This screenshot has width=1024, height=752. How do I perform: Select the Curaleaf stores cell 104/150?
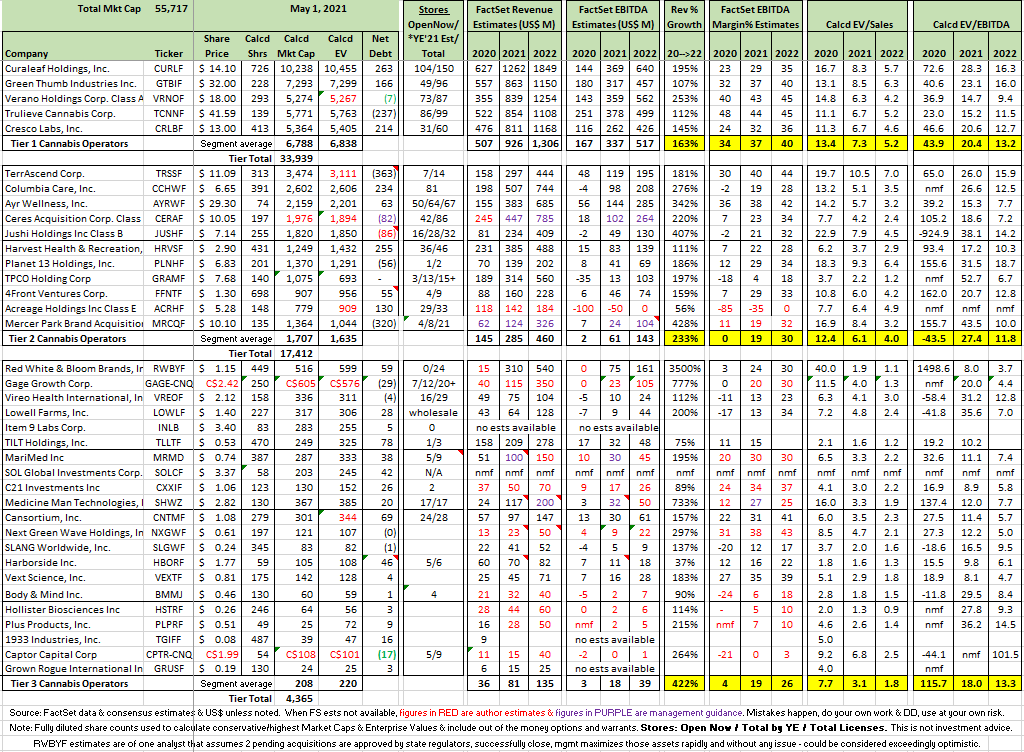(434, 69)
